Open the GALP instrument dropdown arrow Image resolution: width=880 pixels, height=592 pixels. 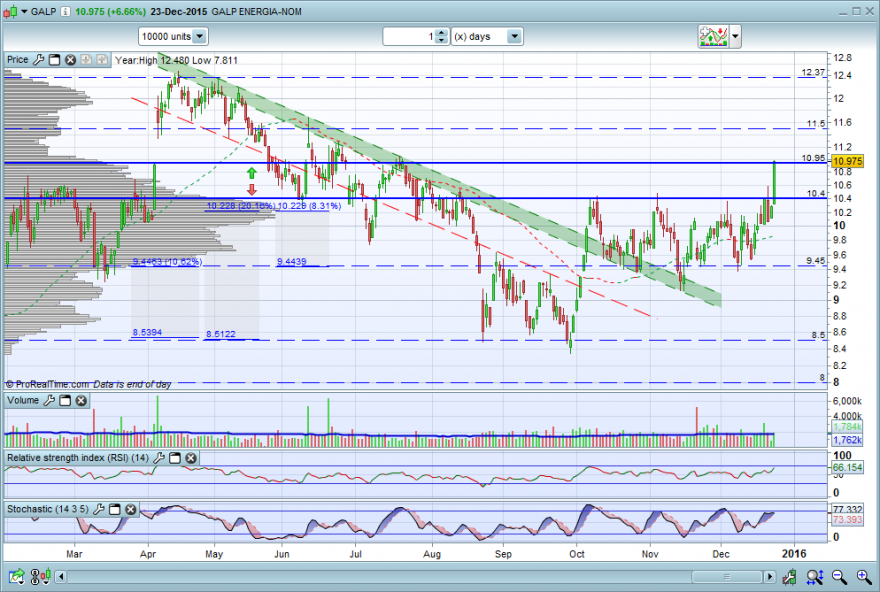pyautogui.click(x=24, y=11)
